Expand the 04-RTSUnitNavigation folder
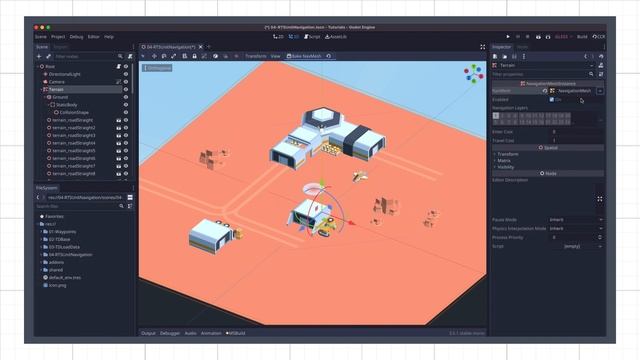Image resolution: width=640 pixels, height=360 pixels. (41, 255)
